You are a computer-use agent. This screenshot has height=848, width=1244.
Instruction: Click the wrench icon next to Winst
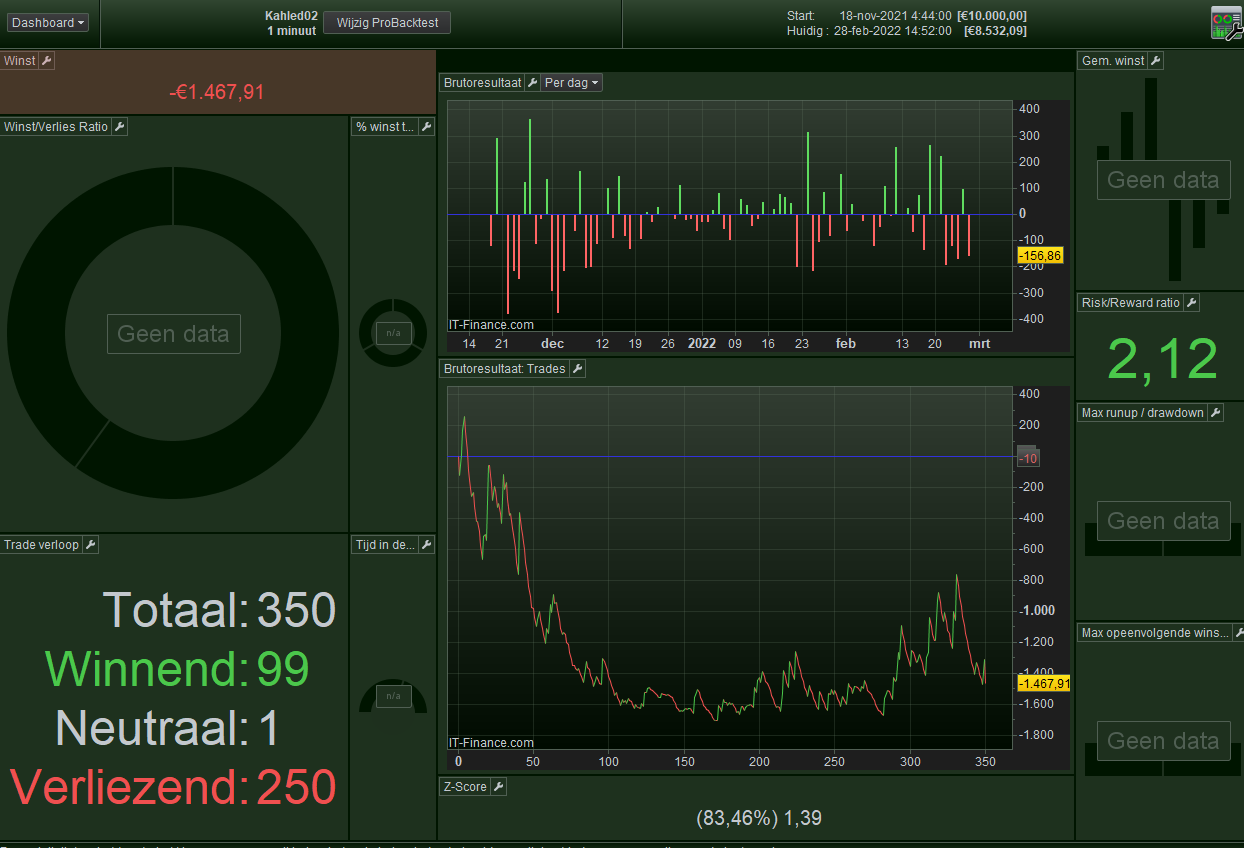[46, 61]
